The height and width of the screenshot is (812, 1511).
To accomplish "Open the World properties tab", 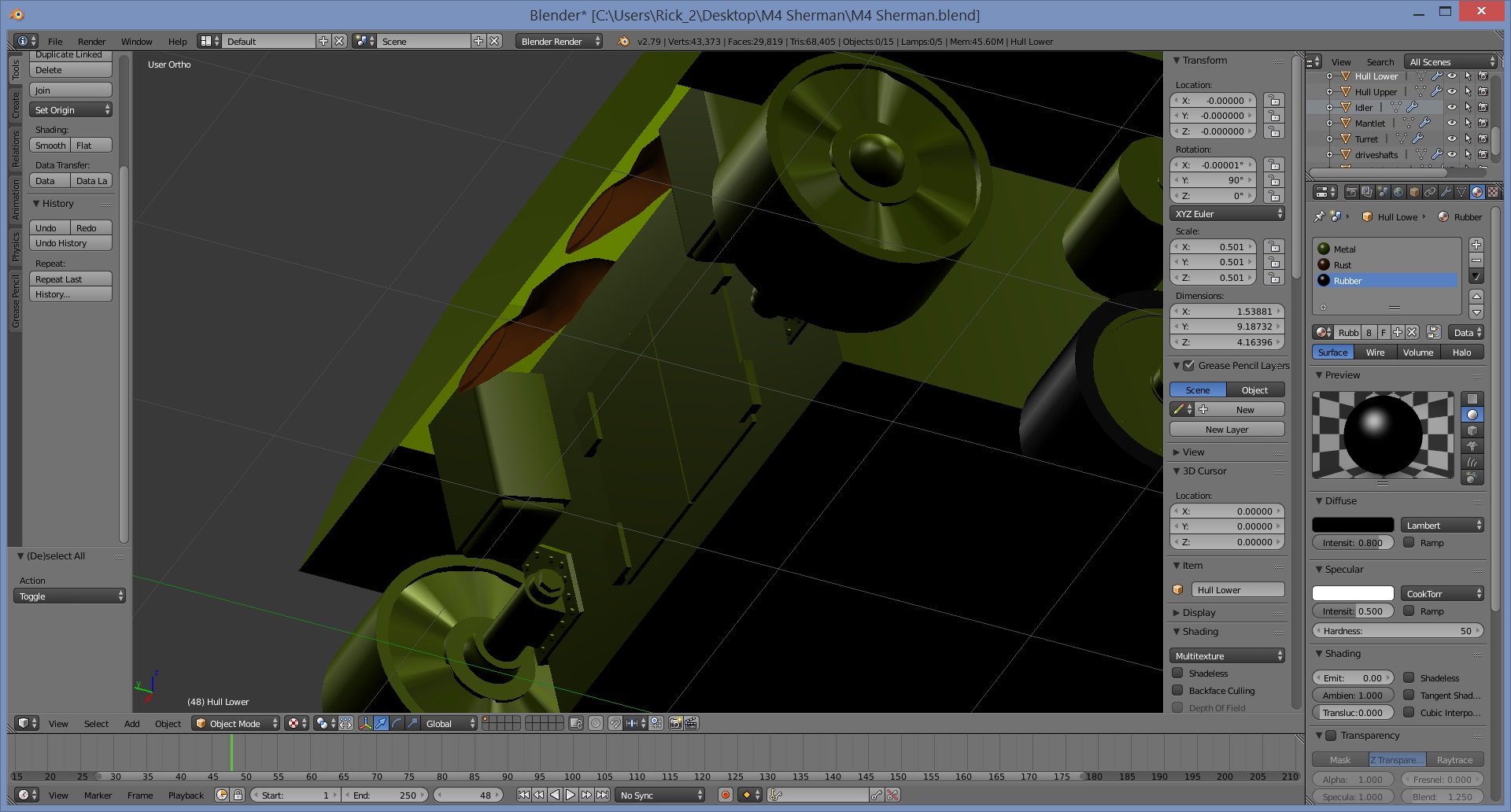I will click(1398, 192).
